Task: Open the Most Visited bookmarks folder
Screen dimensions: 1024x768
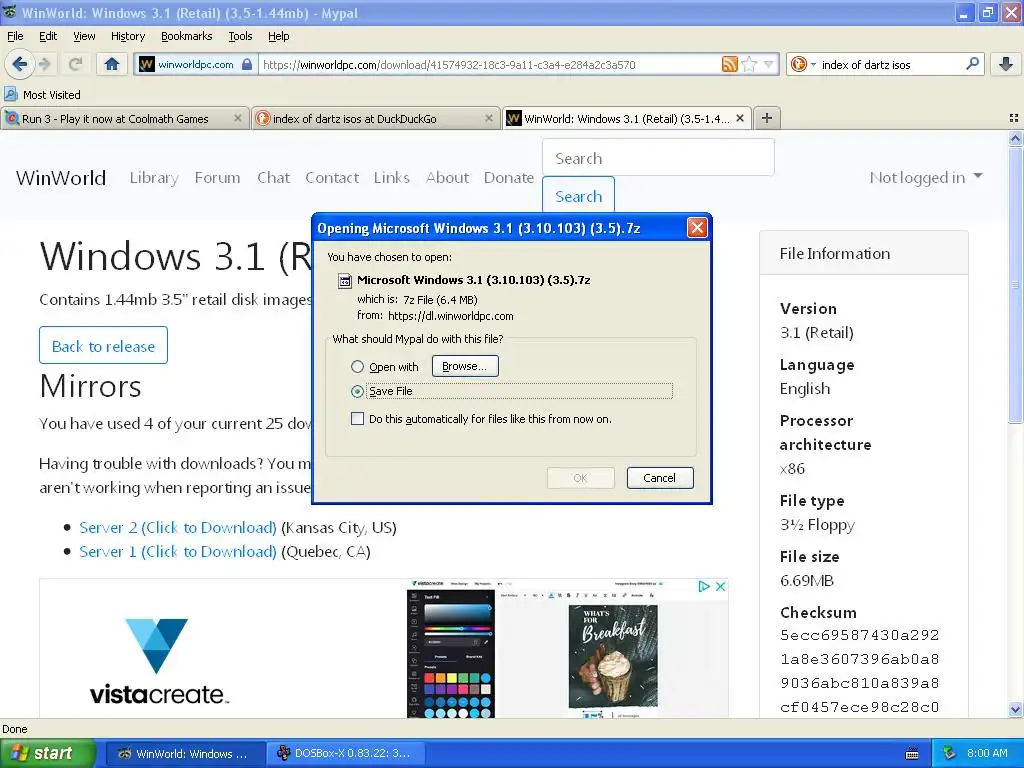Action: (42, 95)
